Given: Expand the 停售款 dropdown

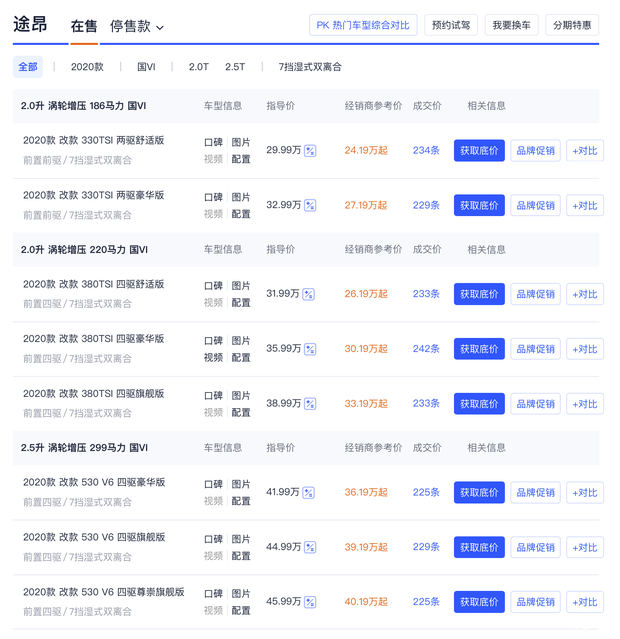Looking at the screenshot, I should pos(137,26).
